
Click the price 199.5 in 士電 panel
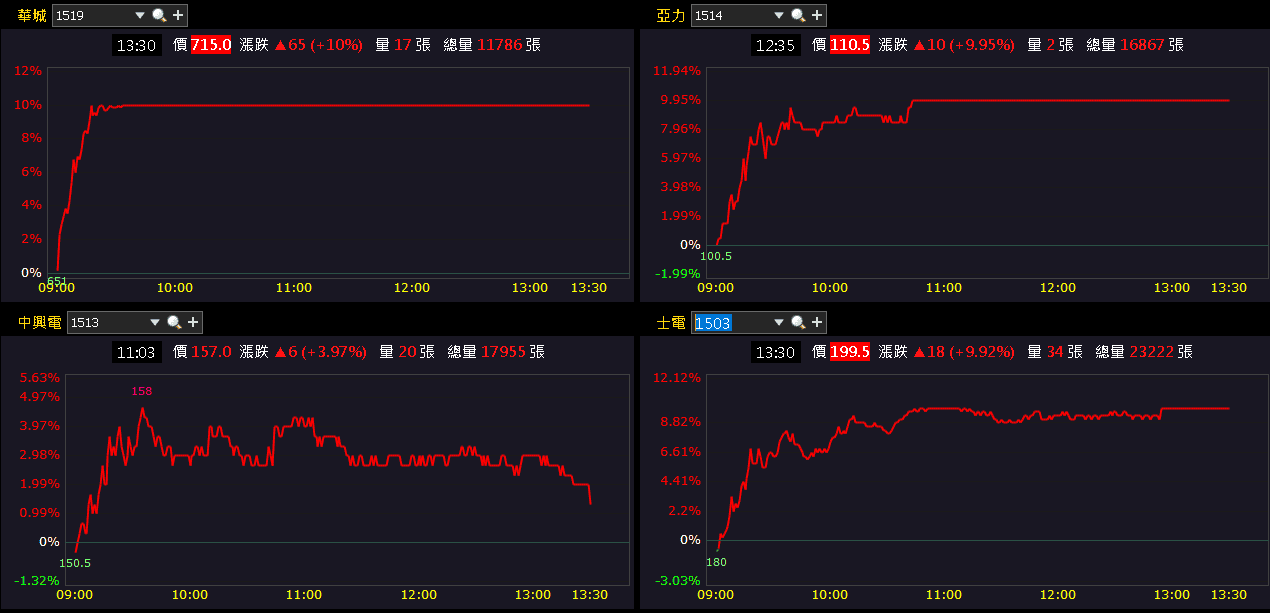click(x=850, y=352)
